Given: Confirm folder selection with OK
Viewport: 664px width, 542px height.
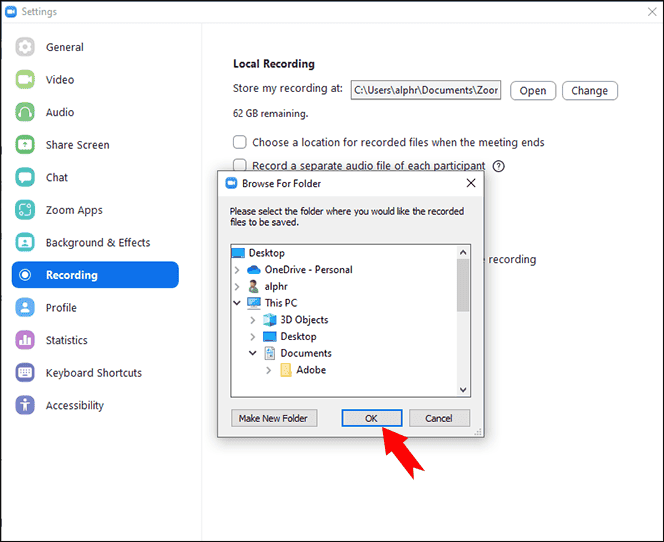Looking at the screenshot, I should point(371,418).
